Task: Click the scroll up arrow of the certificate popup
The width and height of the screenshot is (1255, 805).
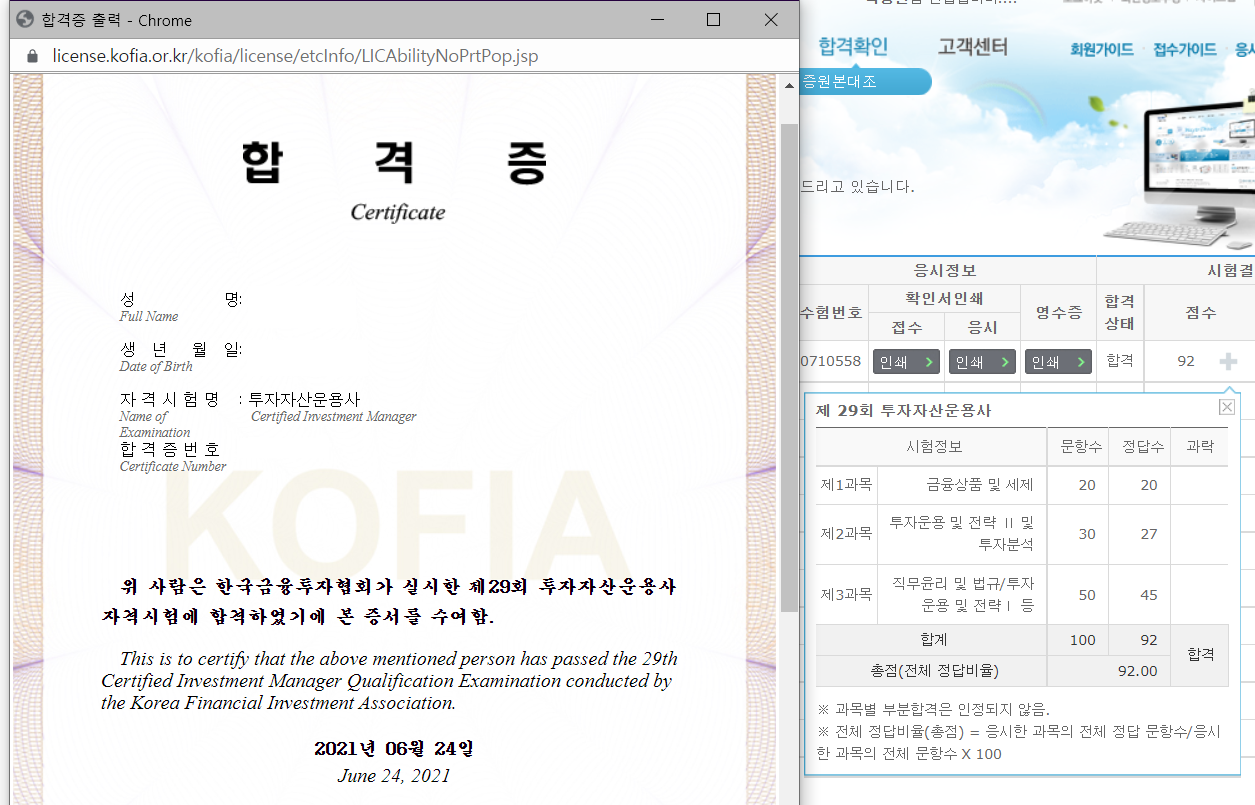Action: tap(789, 86)
